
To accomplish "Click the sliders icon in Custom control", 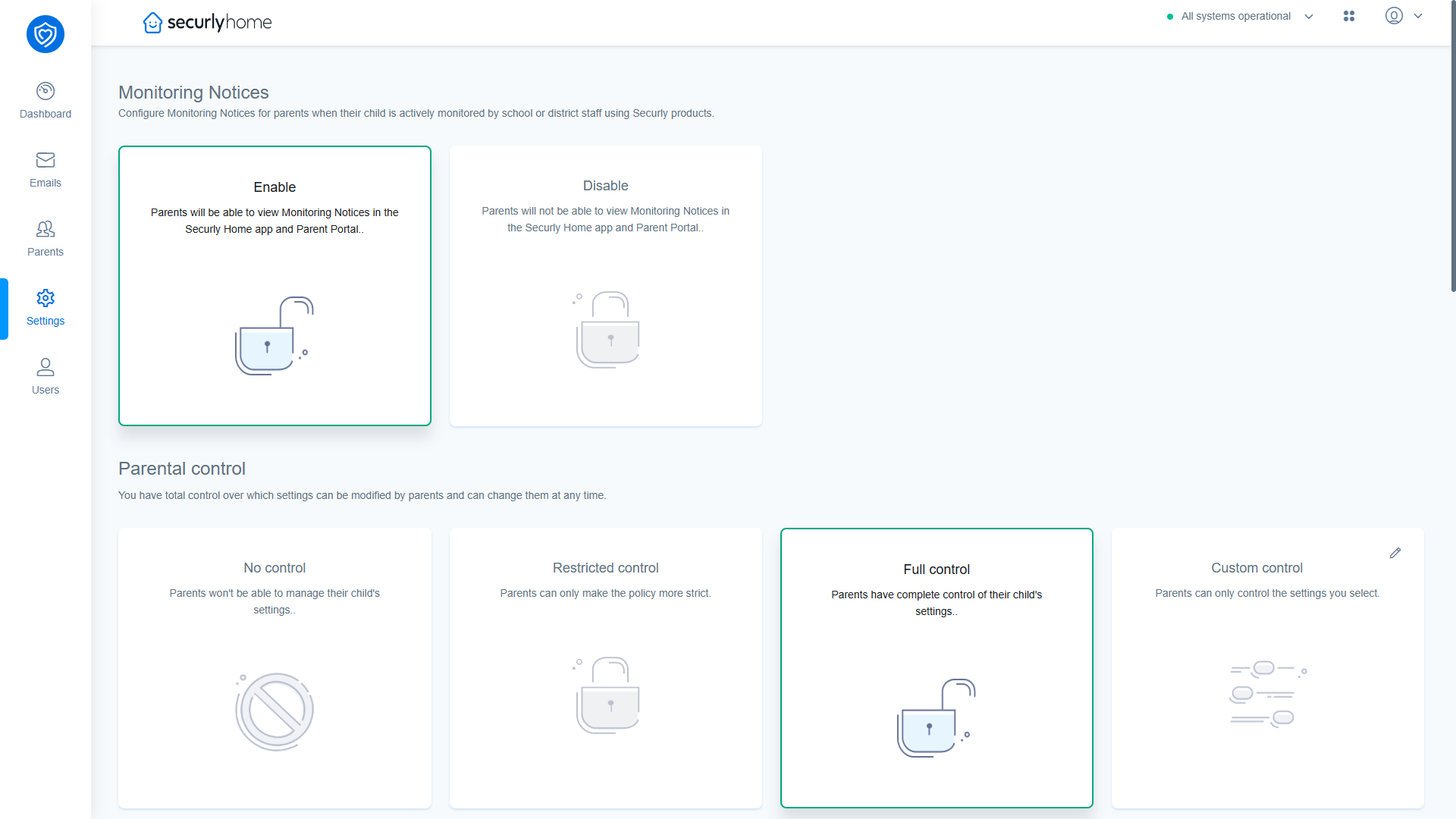I will [x=1267, y=694].
